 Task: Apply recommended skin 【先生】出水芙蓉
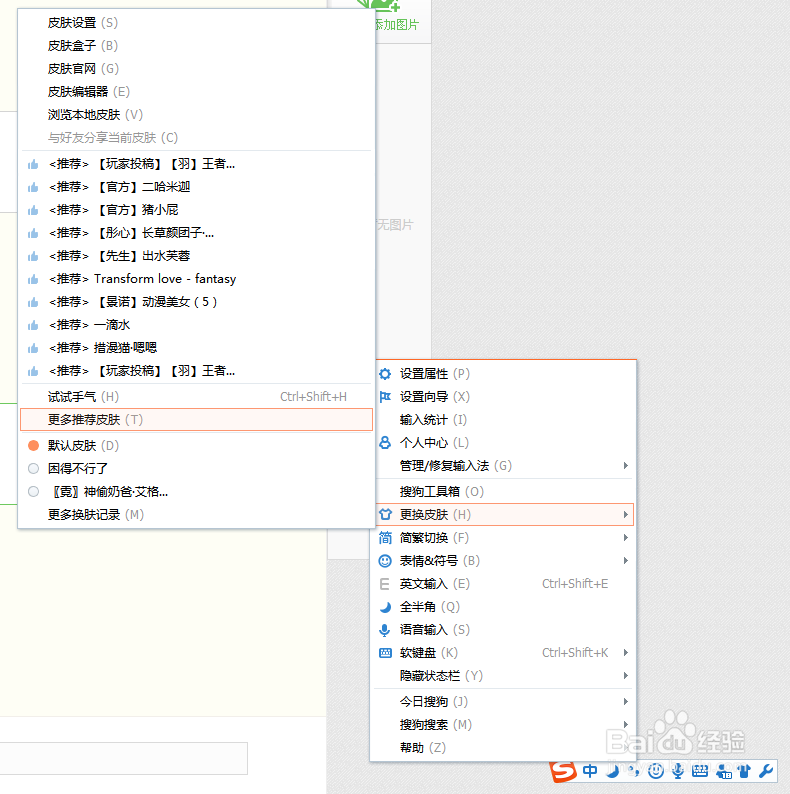pos(196,256)
